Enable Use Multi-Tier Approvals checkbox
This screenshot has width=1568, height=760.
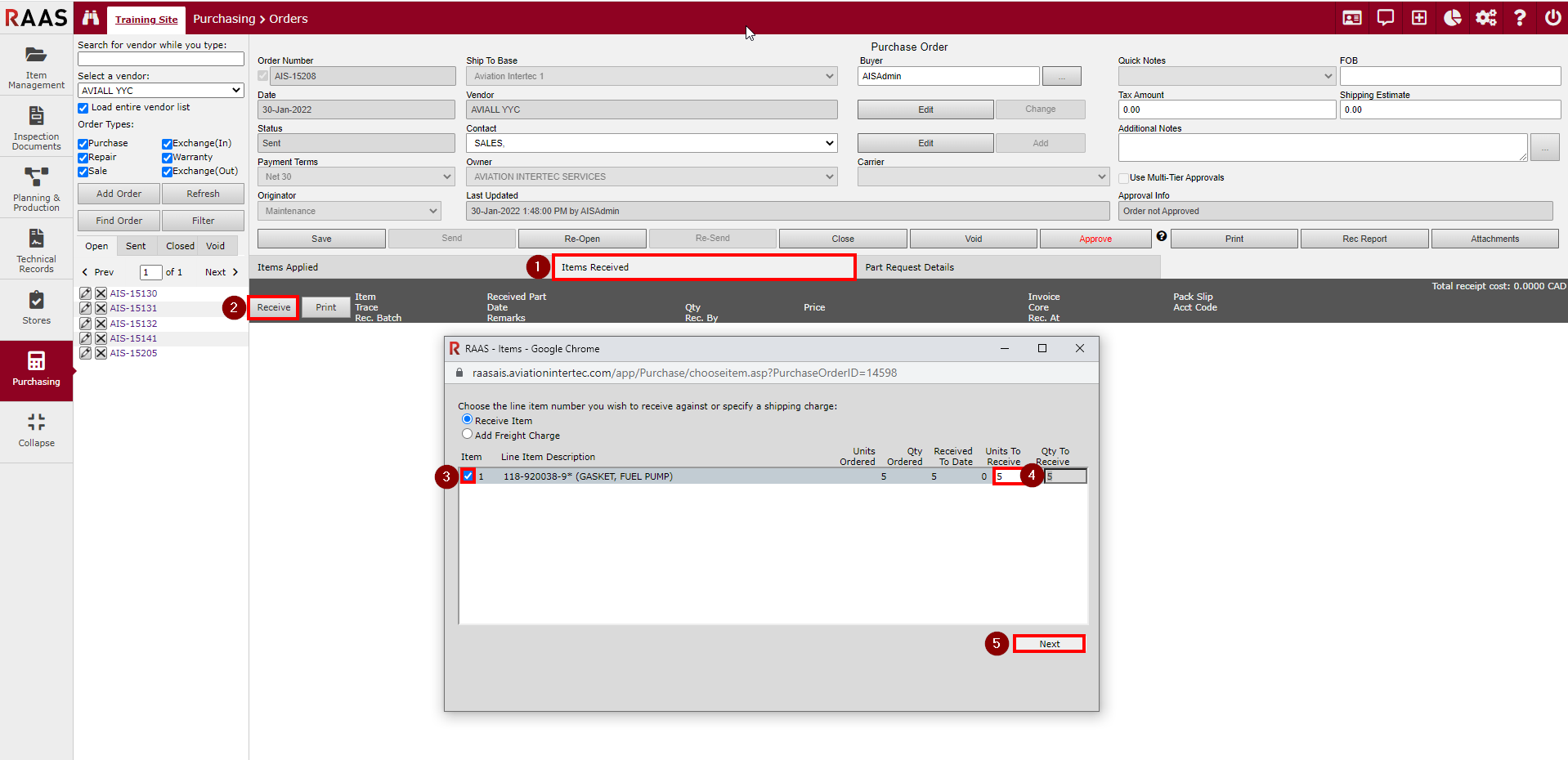1123,178
